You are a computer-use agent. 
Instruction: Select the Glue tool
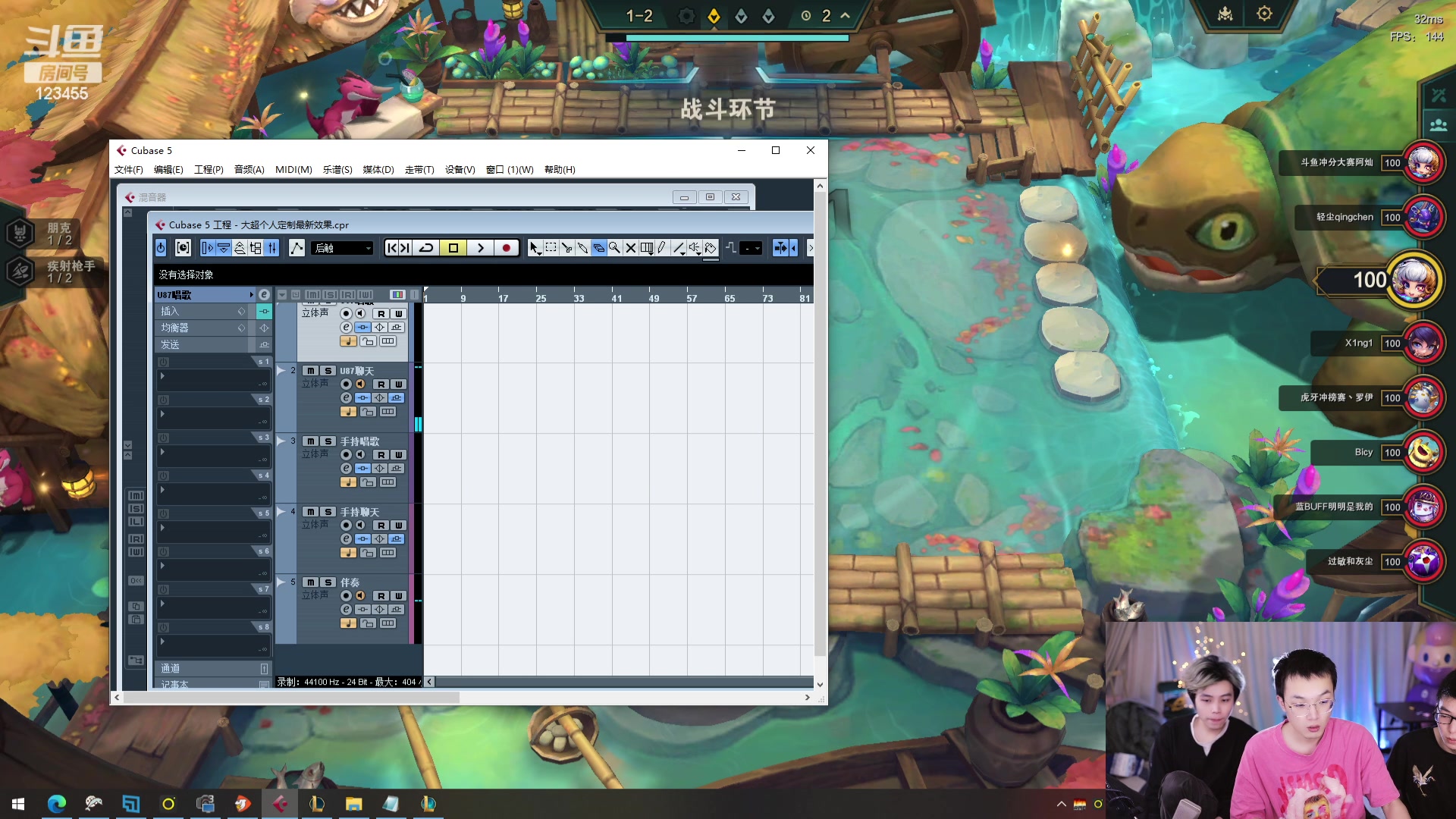[x=583, y=248]
